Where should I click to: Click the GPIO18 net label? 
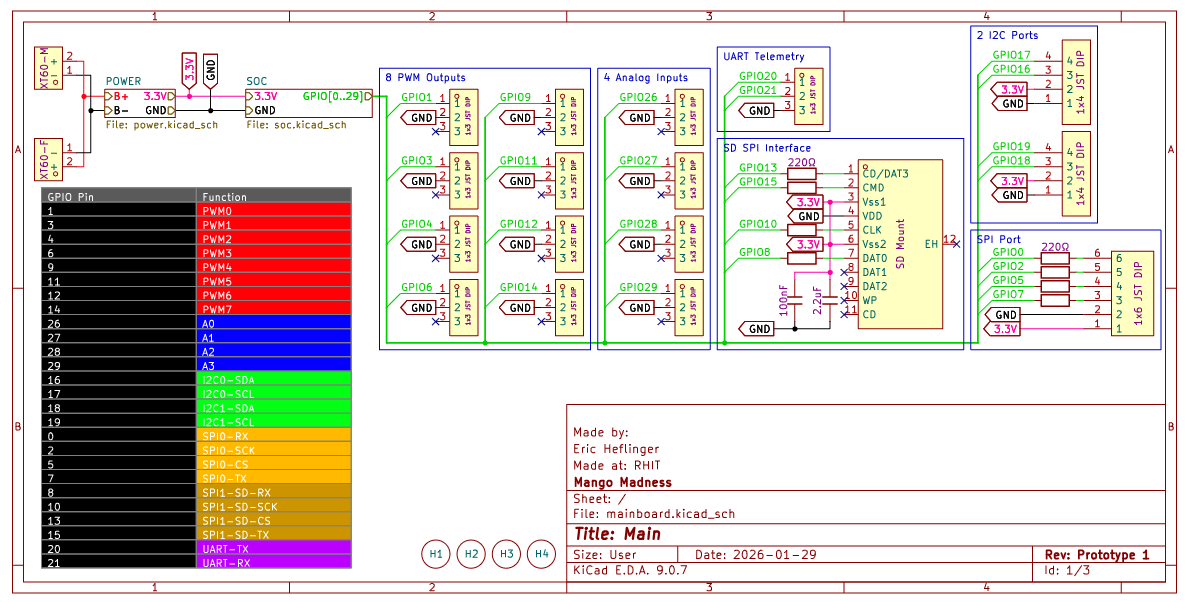click(x=1011, y=160)
